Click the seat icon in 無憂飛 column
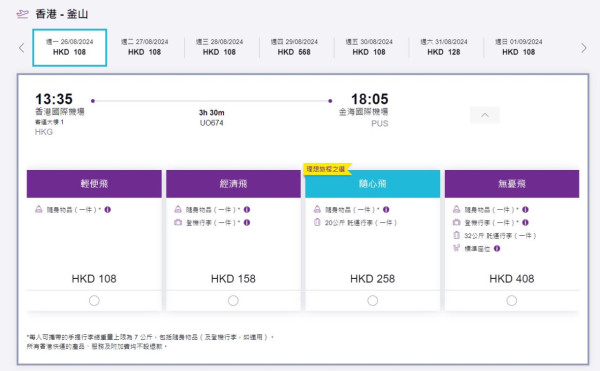The width and height of the screenshot is (600, 371). click(x=457, y=248)
